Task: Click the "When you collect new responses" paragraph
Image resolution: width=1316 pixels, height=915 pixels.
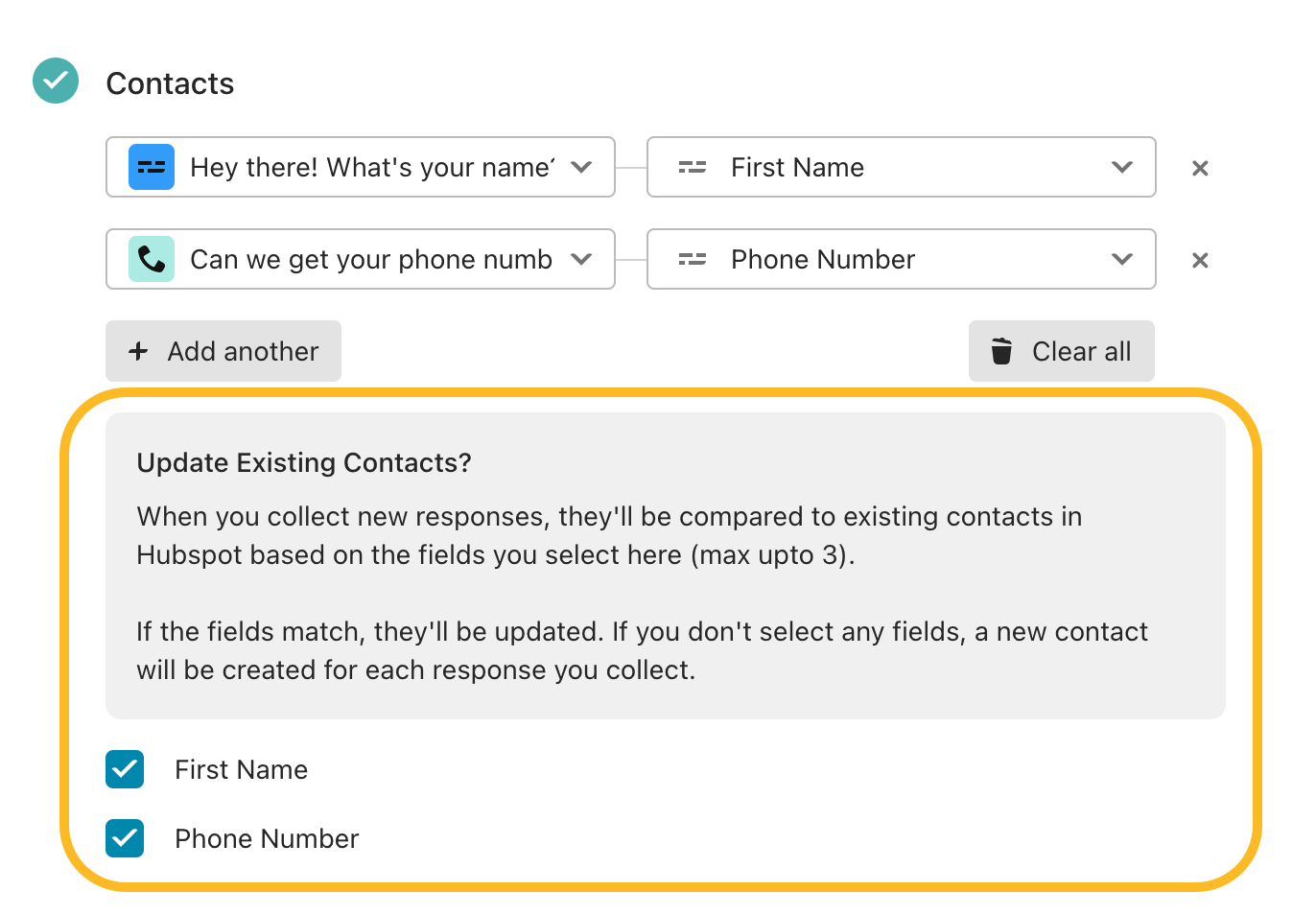Action: point(609,536)
